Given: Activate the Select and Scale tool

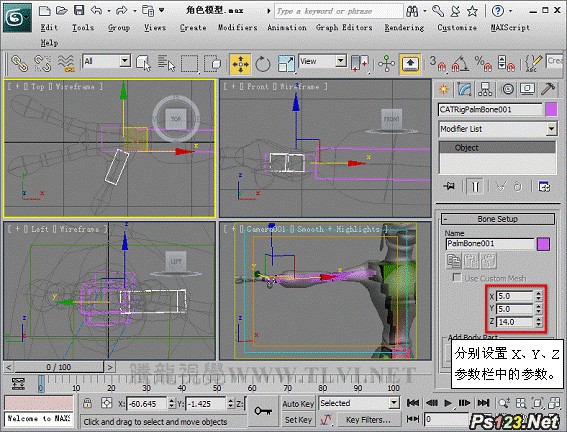Looking at the screenshot, I should (x=286, y=64).
